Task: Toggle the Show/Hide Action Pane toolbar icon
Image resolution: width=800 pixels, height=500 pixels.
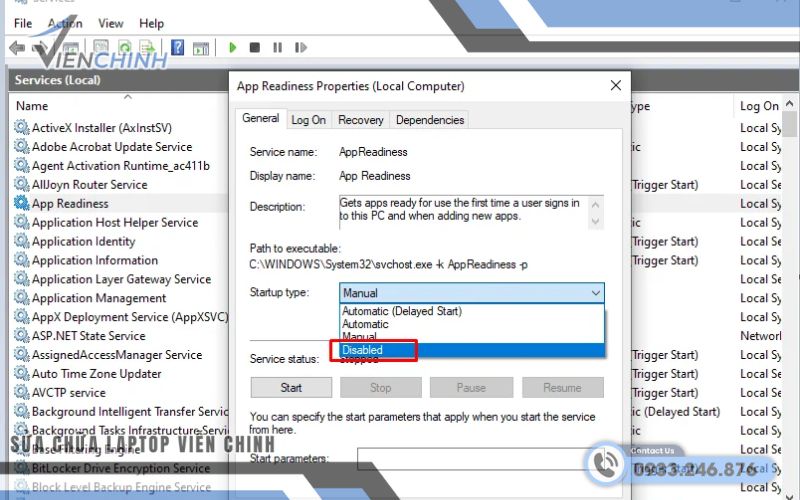Action: click(201, 48)
